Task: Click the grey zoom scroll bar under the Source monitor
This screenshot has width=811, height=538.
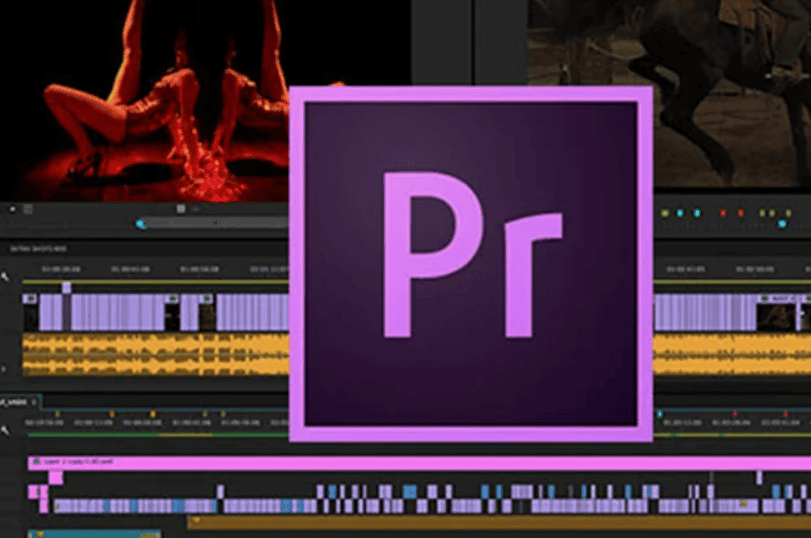Action: [x=217, y=223]
